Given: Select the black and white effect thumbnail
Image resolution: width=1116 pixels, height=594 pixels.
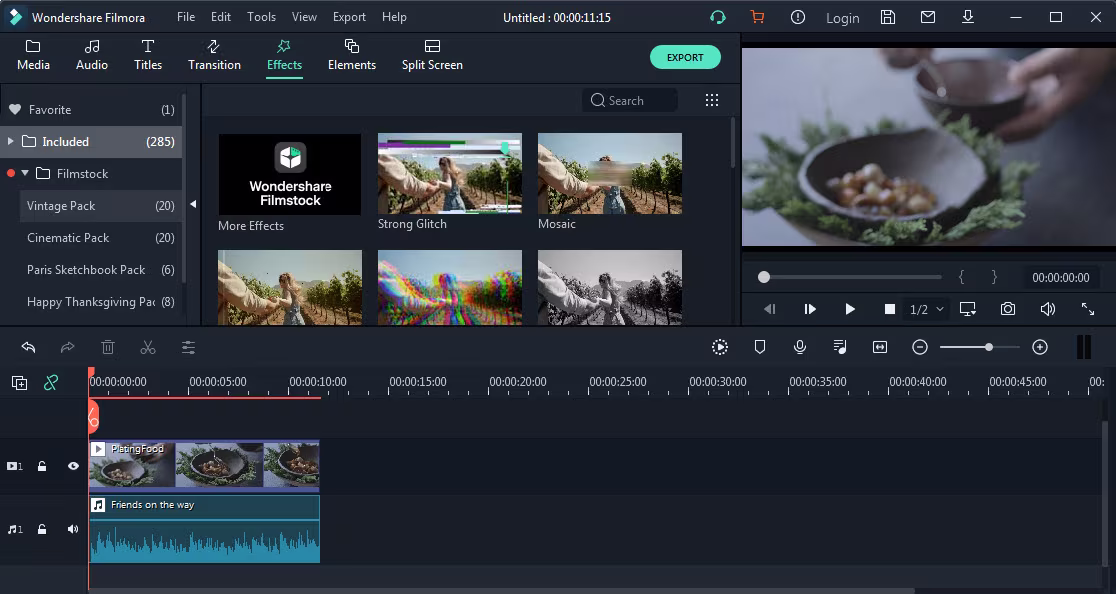Looking at the screenshot, I should click(x=610, y=287).
